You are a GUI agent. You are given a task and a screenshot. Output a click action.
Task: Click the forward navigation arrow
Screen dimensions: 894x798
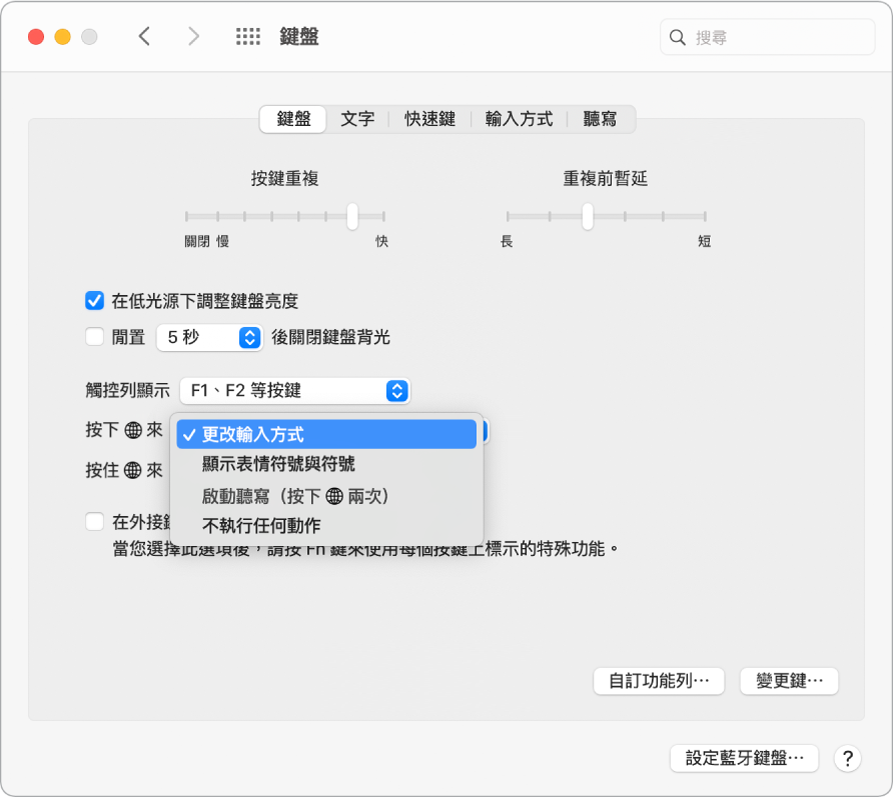(193, 36)
